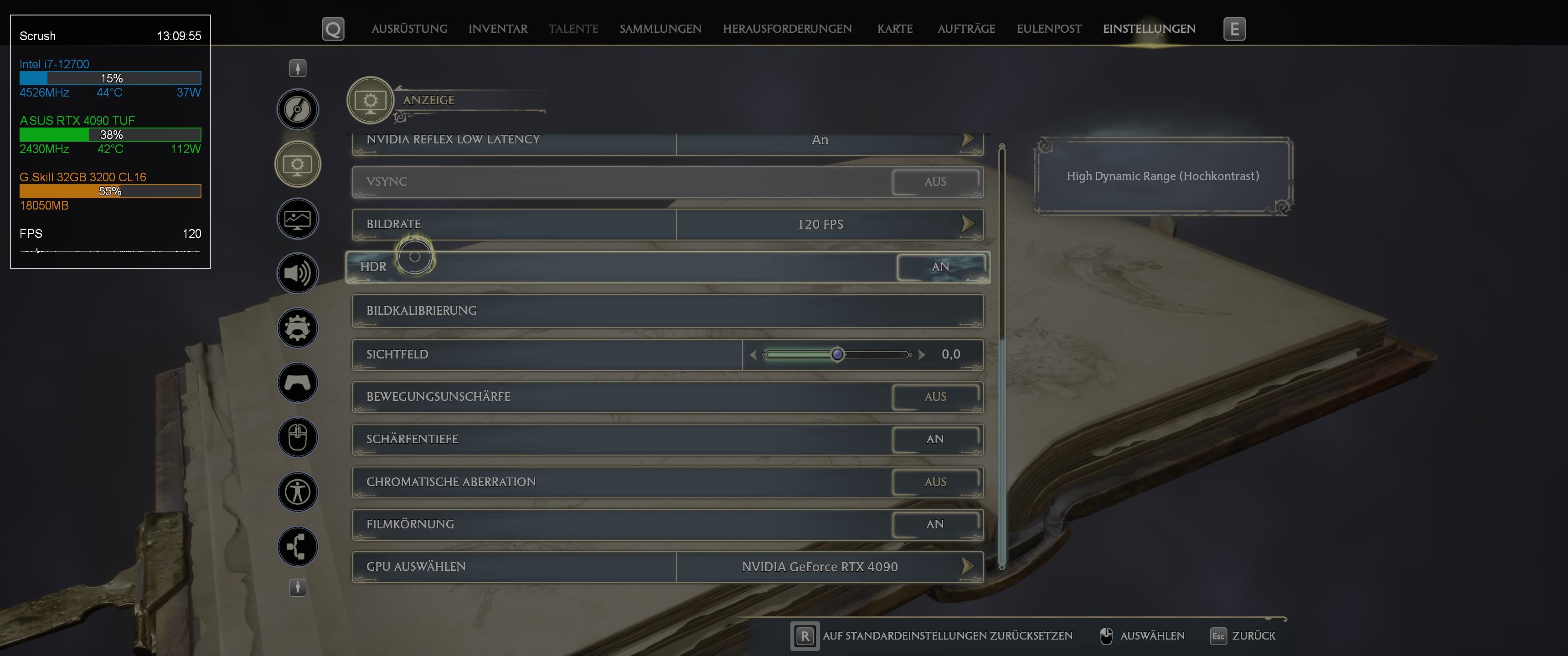Click the GPU Auswählen row label
1568x656 pixels.
416,567
